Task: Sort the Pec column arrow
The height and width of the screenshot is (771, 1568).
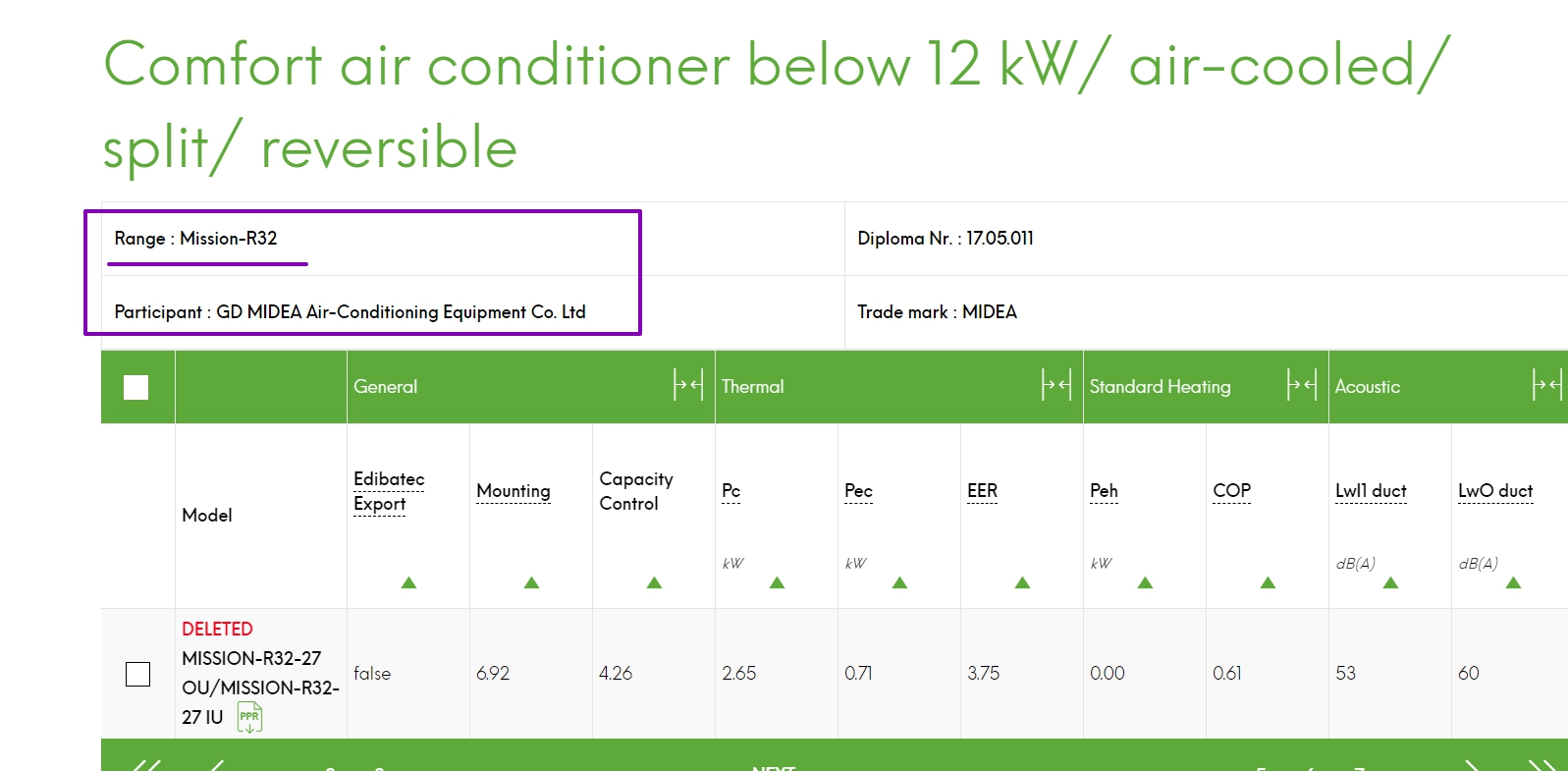Action: [x=900, y=582]
